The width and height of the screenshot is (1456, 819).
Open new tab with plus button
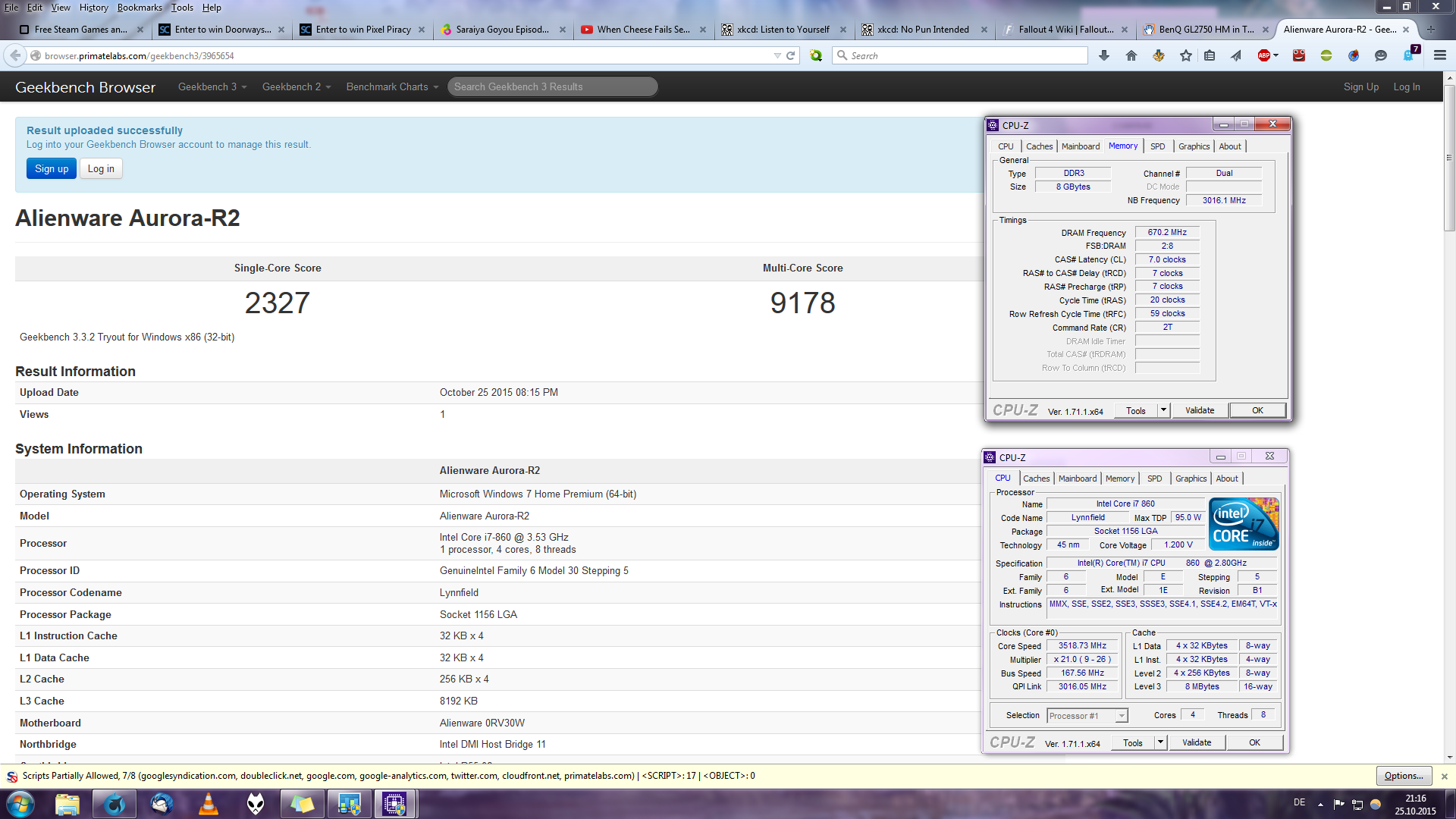(1431, 30)
